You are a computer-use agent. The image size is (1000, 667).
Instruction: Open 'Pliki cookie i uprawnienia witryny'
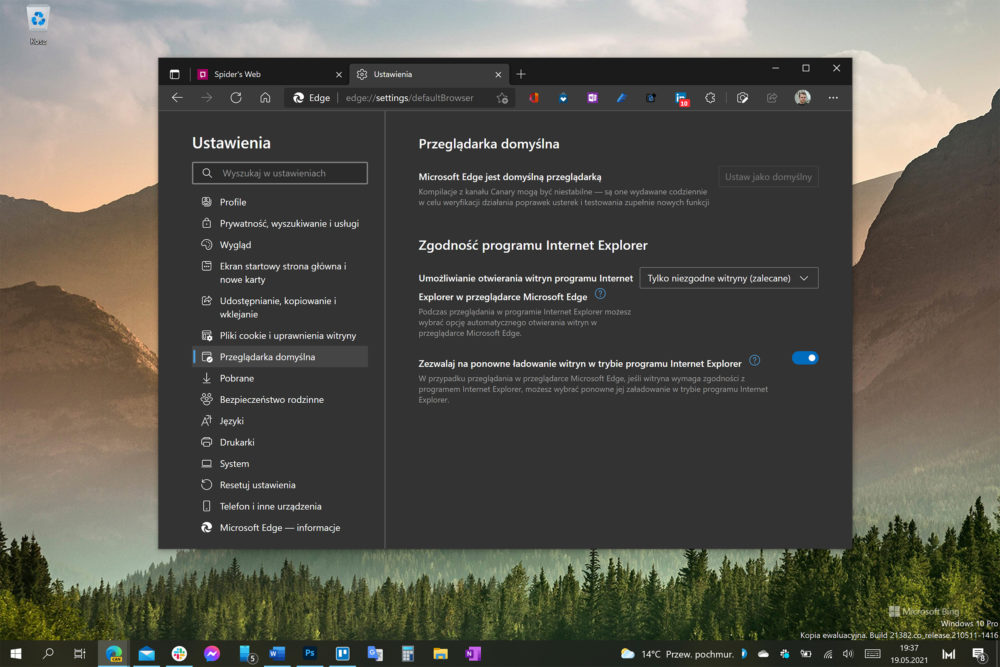tap(280, 335)
